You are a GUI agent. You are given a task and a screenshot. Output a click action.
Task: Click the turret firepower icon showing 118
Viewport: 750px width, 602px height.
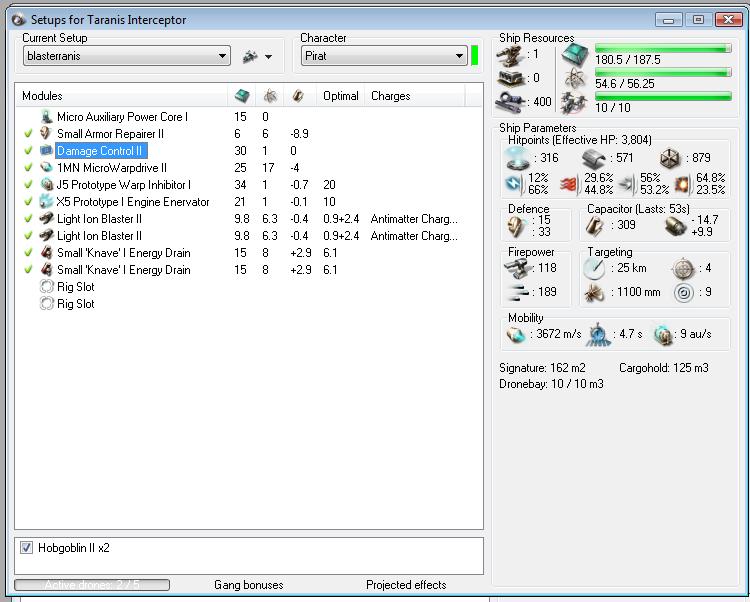(x=517, y=269)
